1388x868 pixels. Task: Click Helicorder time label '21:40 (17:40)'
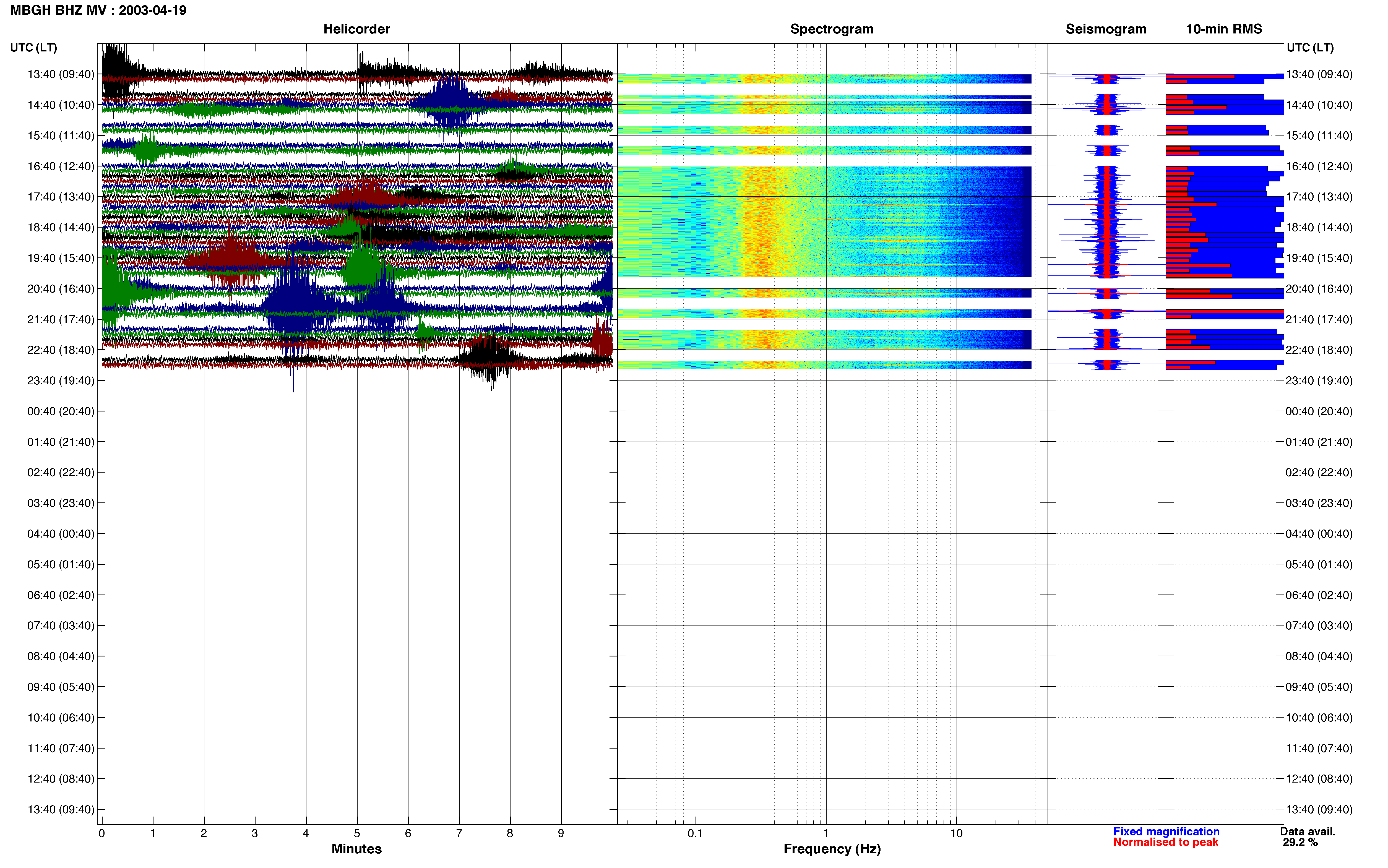coord(61,319)
